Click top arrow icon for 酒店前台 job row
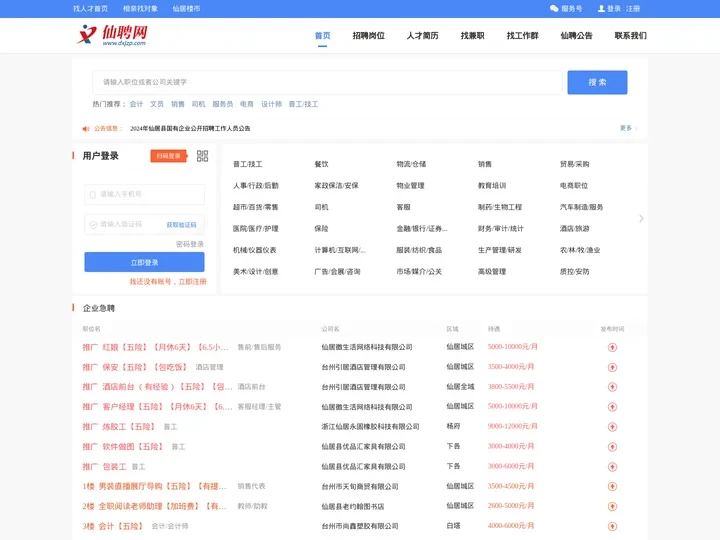 [612, 387]
